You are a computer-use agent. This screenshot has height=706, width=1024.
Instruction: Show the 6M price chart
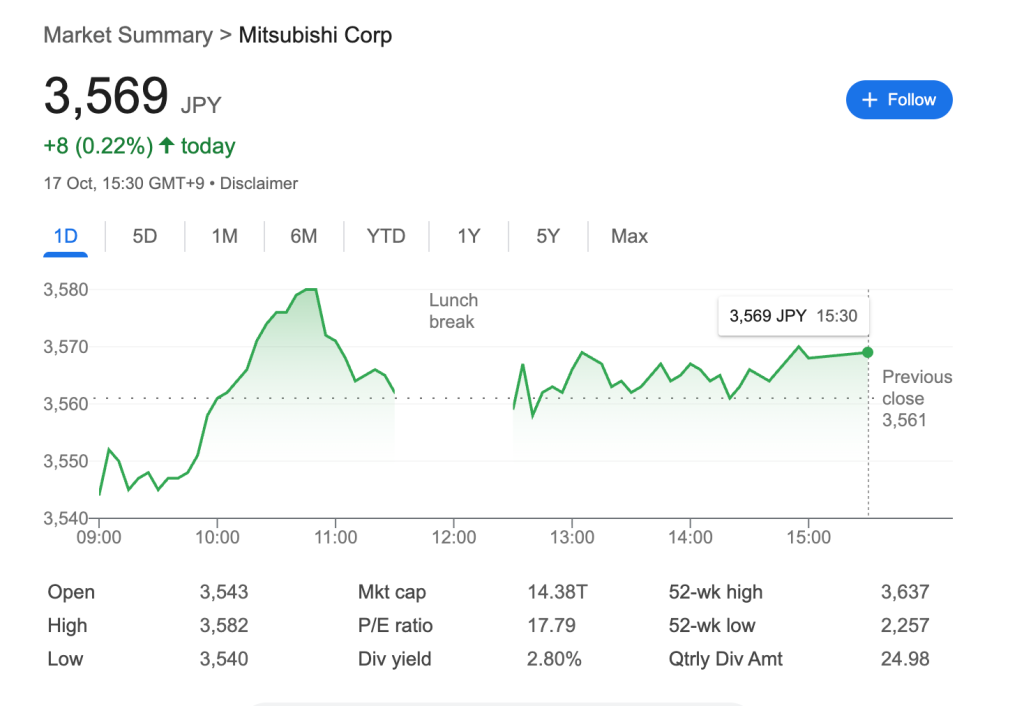[304, 237]
